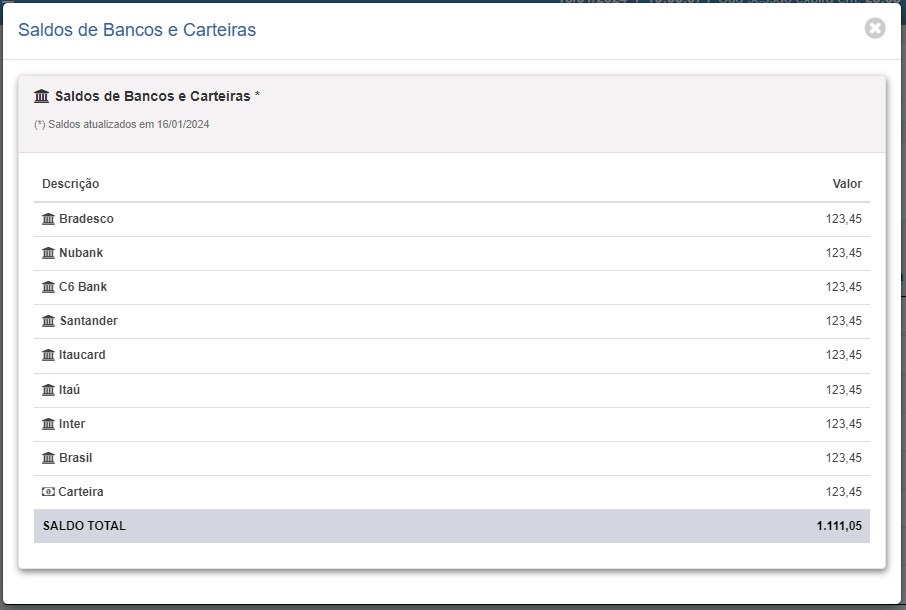Click the bank icon beside Inter
Viewport: 906px width, 610px height.
(x=49, y=424)
